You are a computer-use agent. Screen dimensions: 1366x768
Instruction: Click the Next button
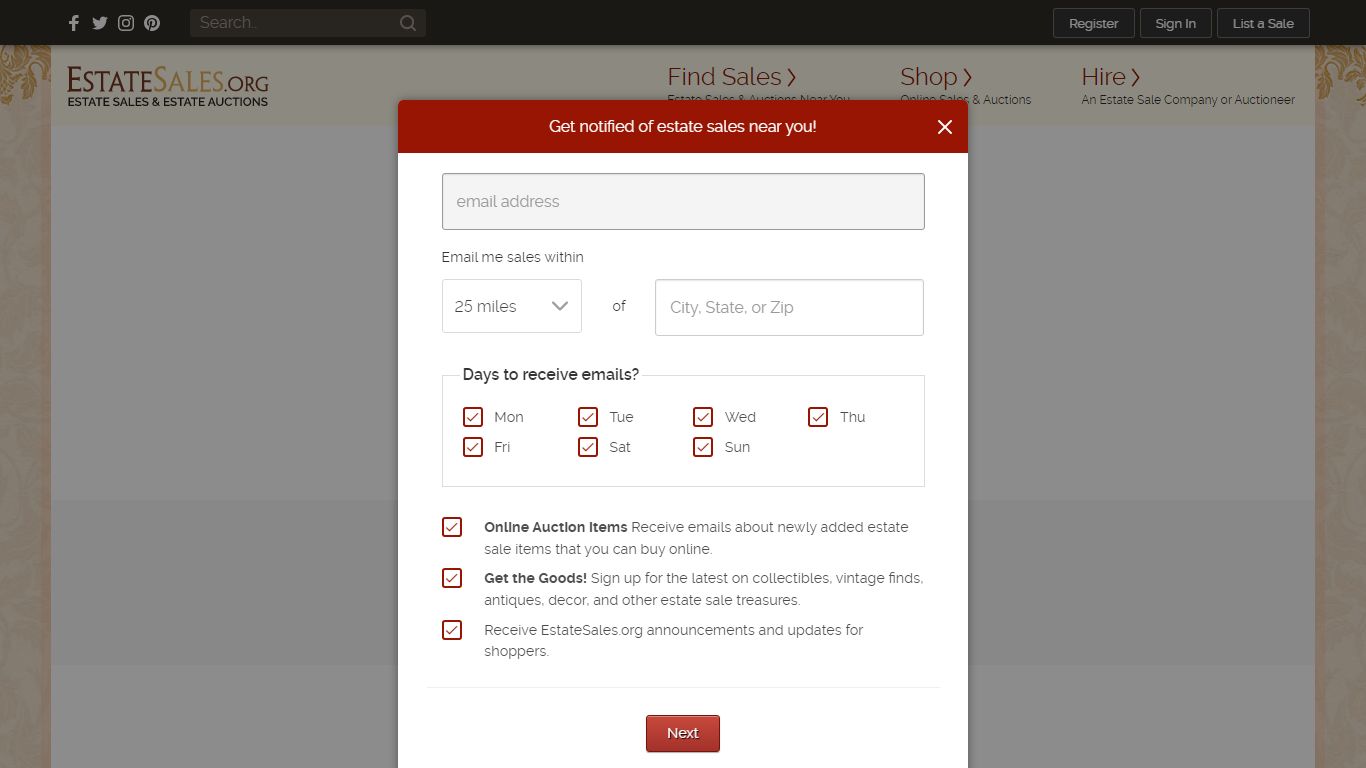pos(683,733)
